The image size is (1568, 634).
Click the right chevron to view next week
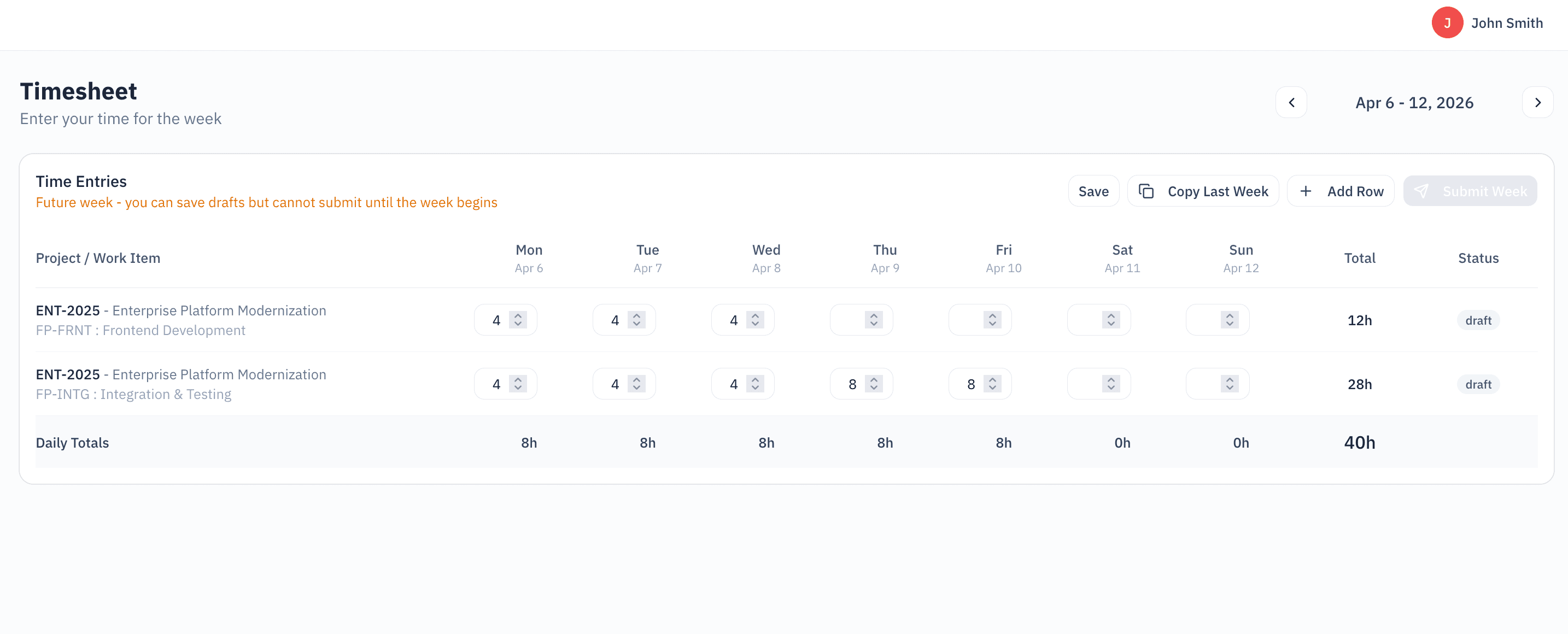(1538, 102)
